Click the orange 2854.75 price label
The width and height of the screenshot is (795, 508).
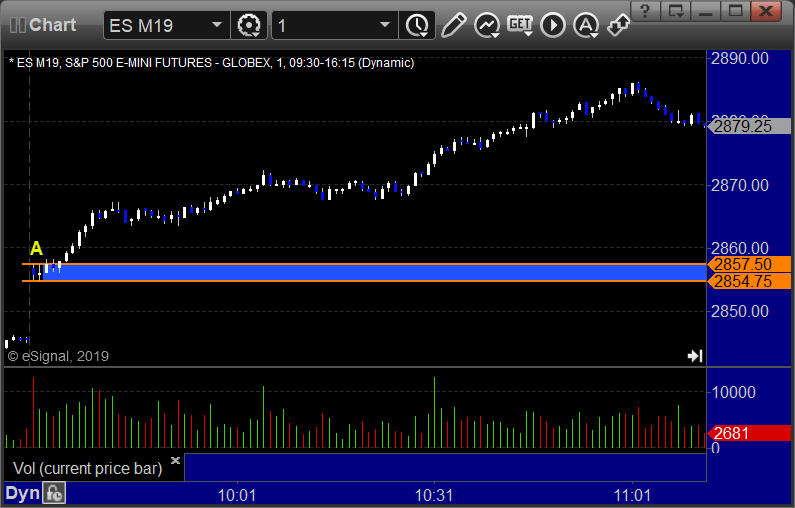tap(749, 281)
